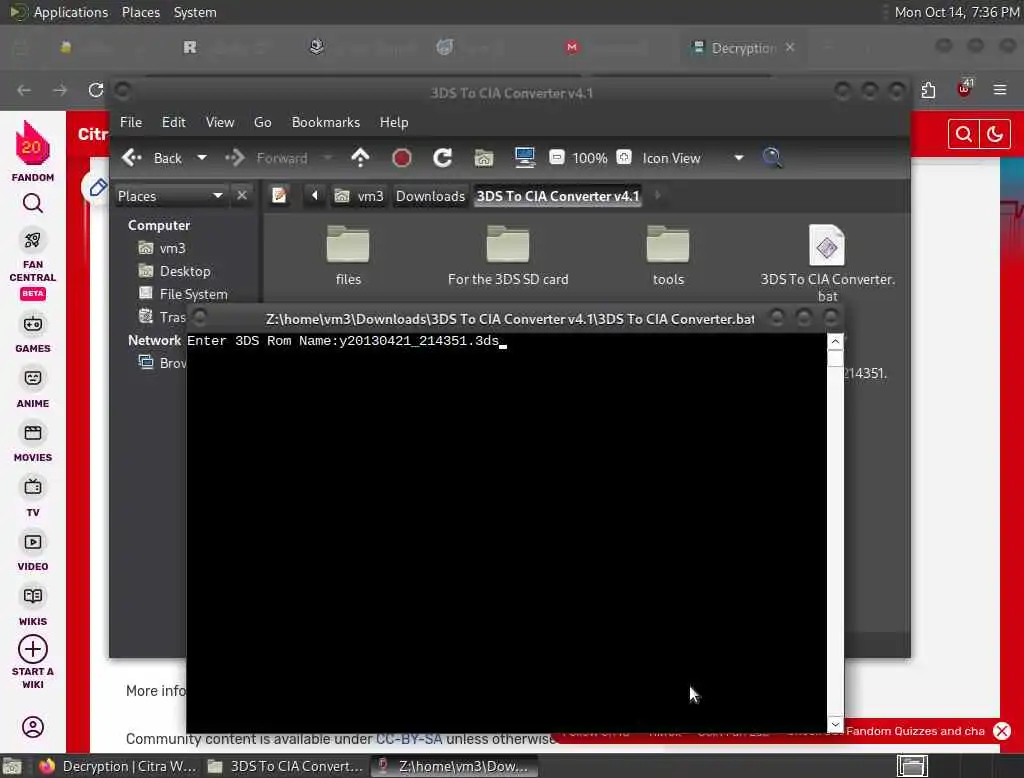Viewport: 1024px width, 778px height.
Task: Go back in the browser
Action: [x=24, y=89]
